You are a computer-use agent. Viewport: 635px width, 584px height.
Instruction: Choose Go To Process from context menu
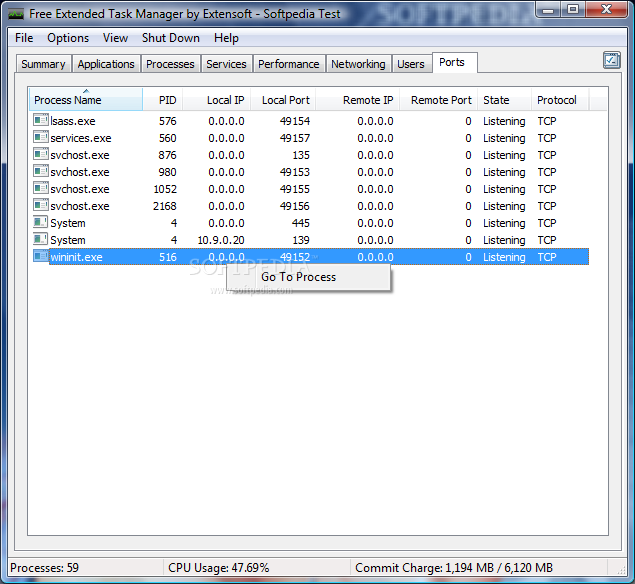pyautogui.click(x=309, y=277)
